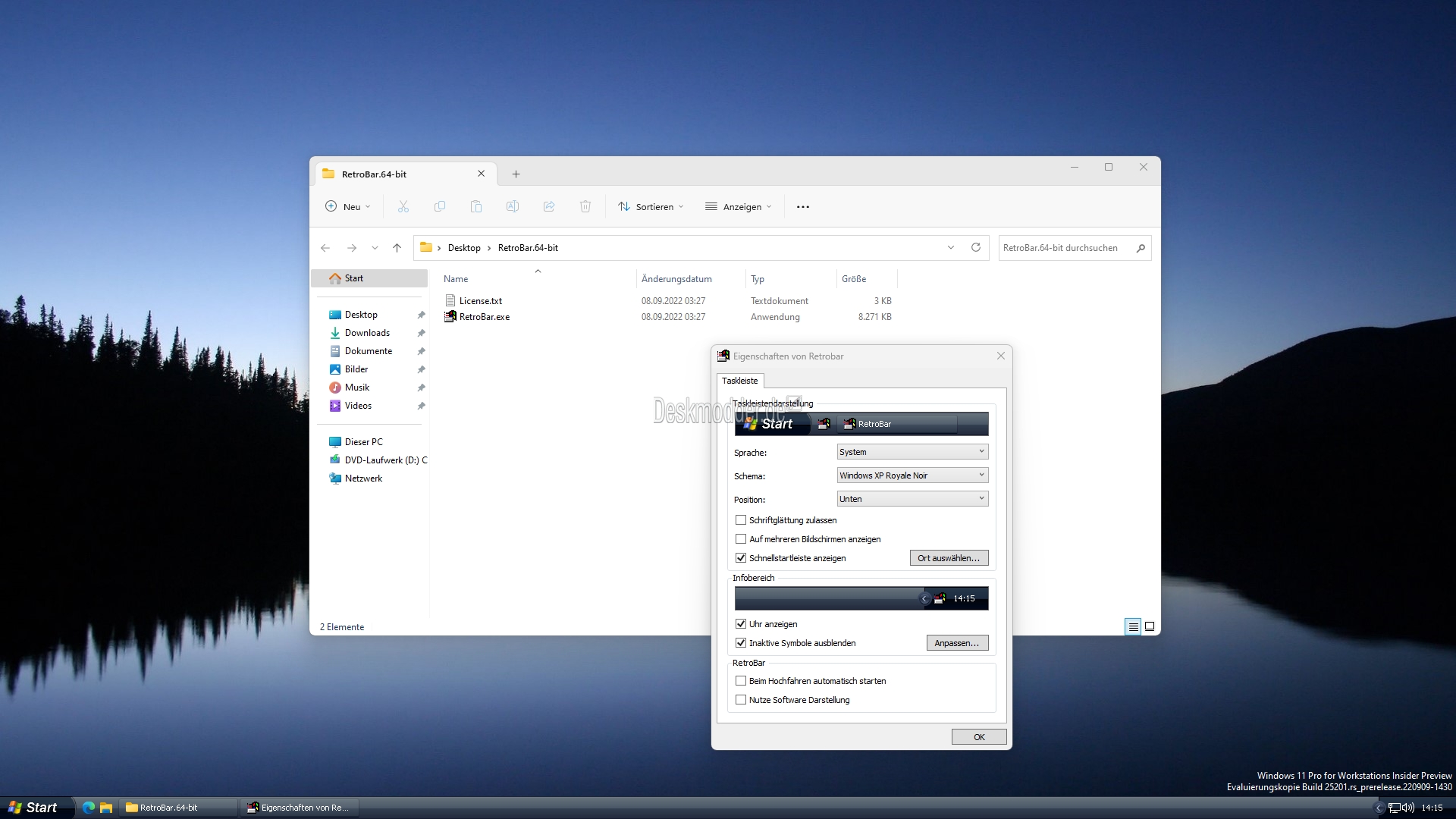Open Downloads in the navigation pane

tap(367, 333)
